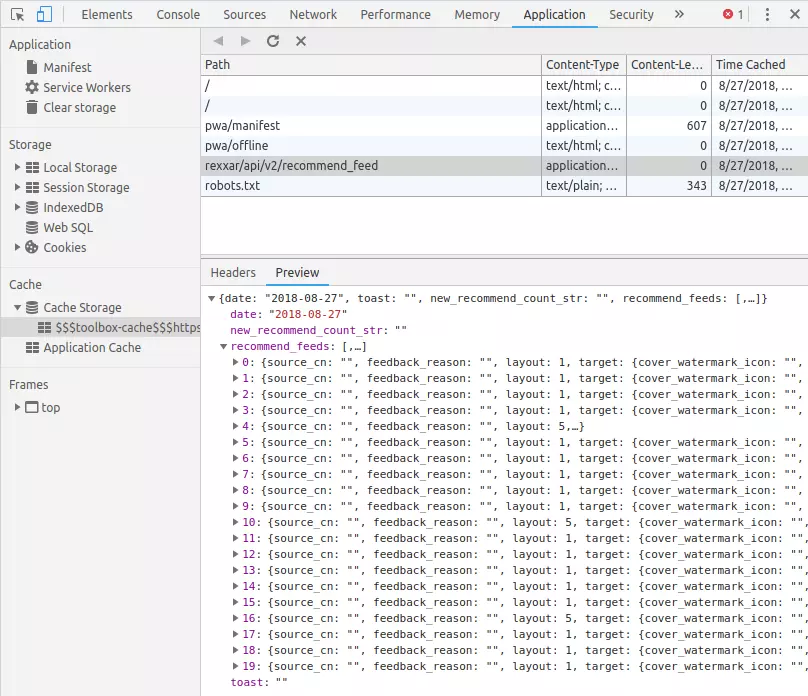Go to previous cache page arrow
Viewport: 808px width, 696px height.
pyautogui.click(x=218, y=41)
